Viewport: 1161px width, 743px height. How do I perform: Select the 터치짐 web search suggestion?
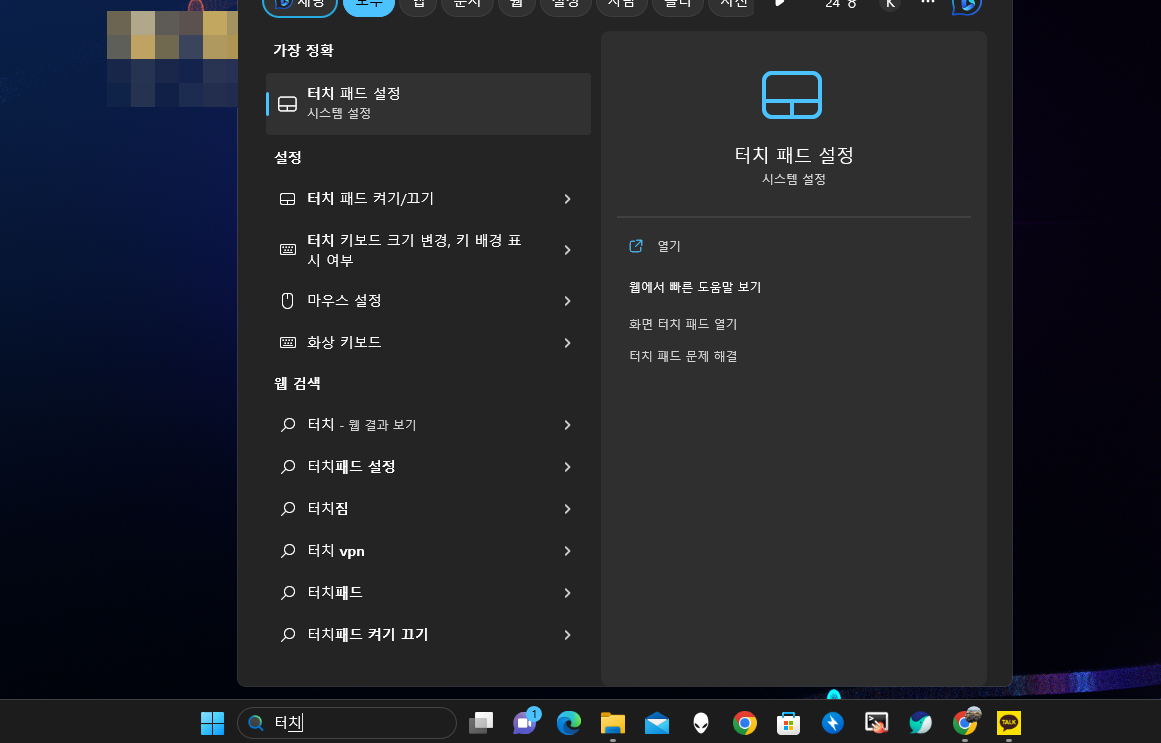(428, 509)
